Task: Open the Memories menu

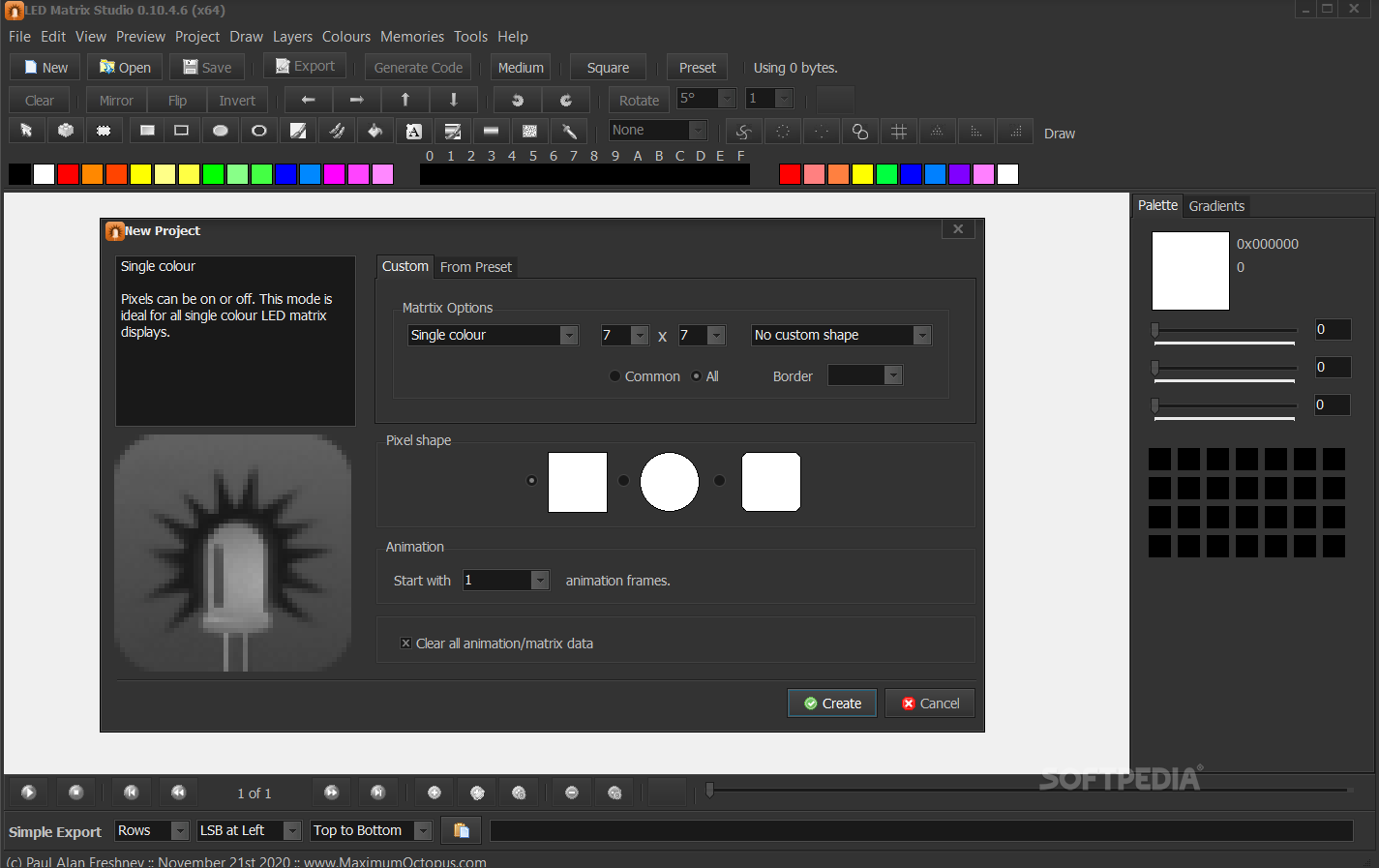Action: tap(412, 37)
